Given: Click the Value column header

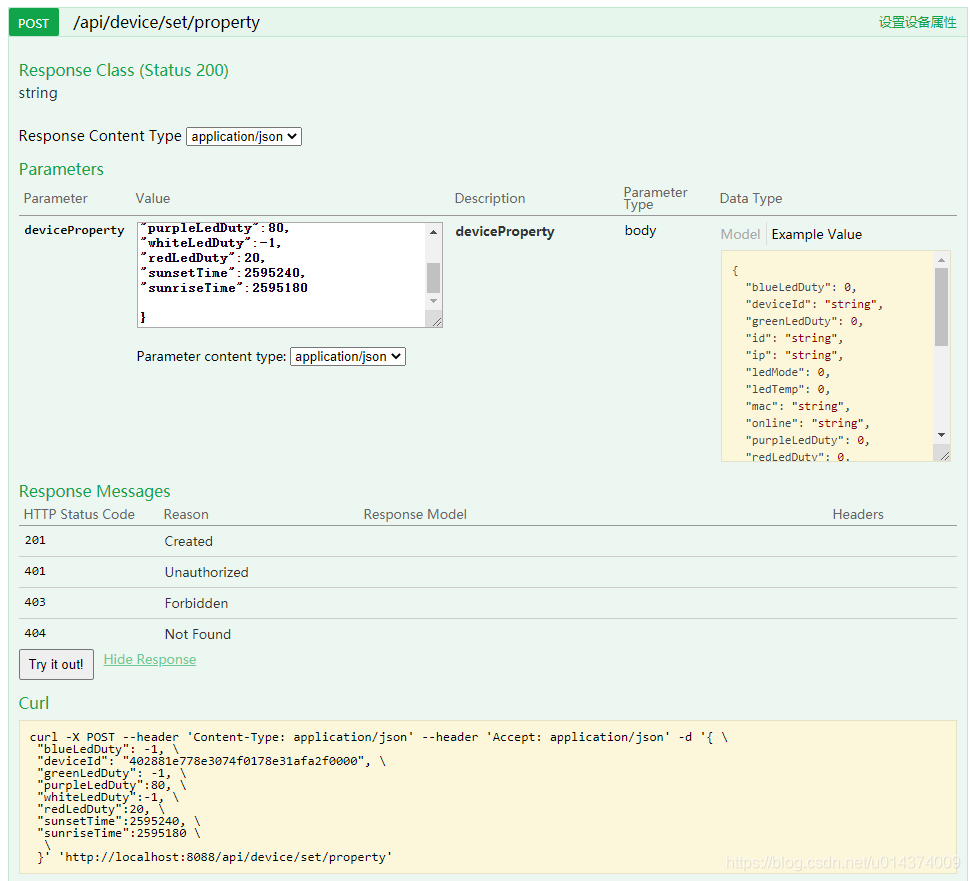Looking at the screenshot, I should [153, 199].
